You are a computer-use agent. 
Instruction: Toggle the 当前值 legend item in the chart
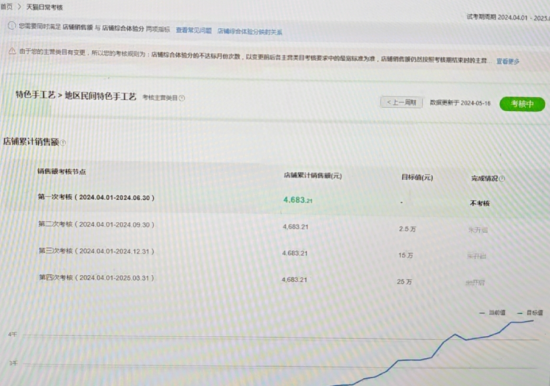click(492, 313)
